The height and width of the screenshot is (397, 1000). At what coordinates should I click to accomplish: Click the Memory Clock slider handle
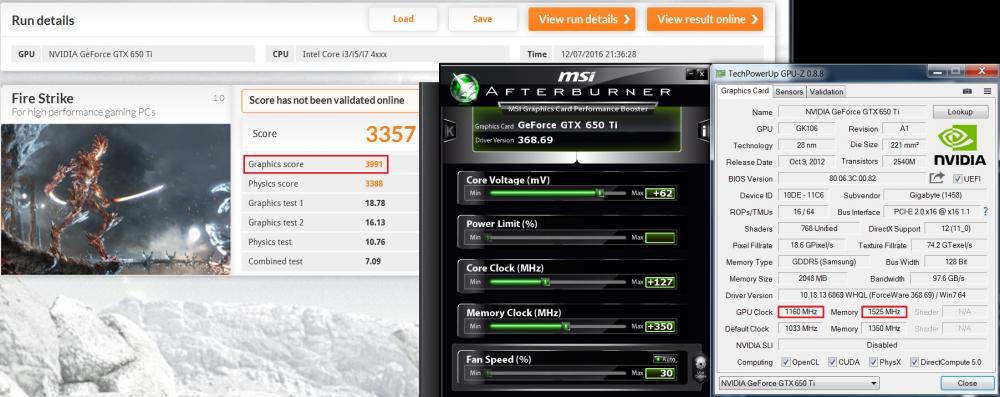pos(566,326)
